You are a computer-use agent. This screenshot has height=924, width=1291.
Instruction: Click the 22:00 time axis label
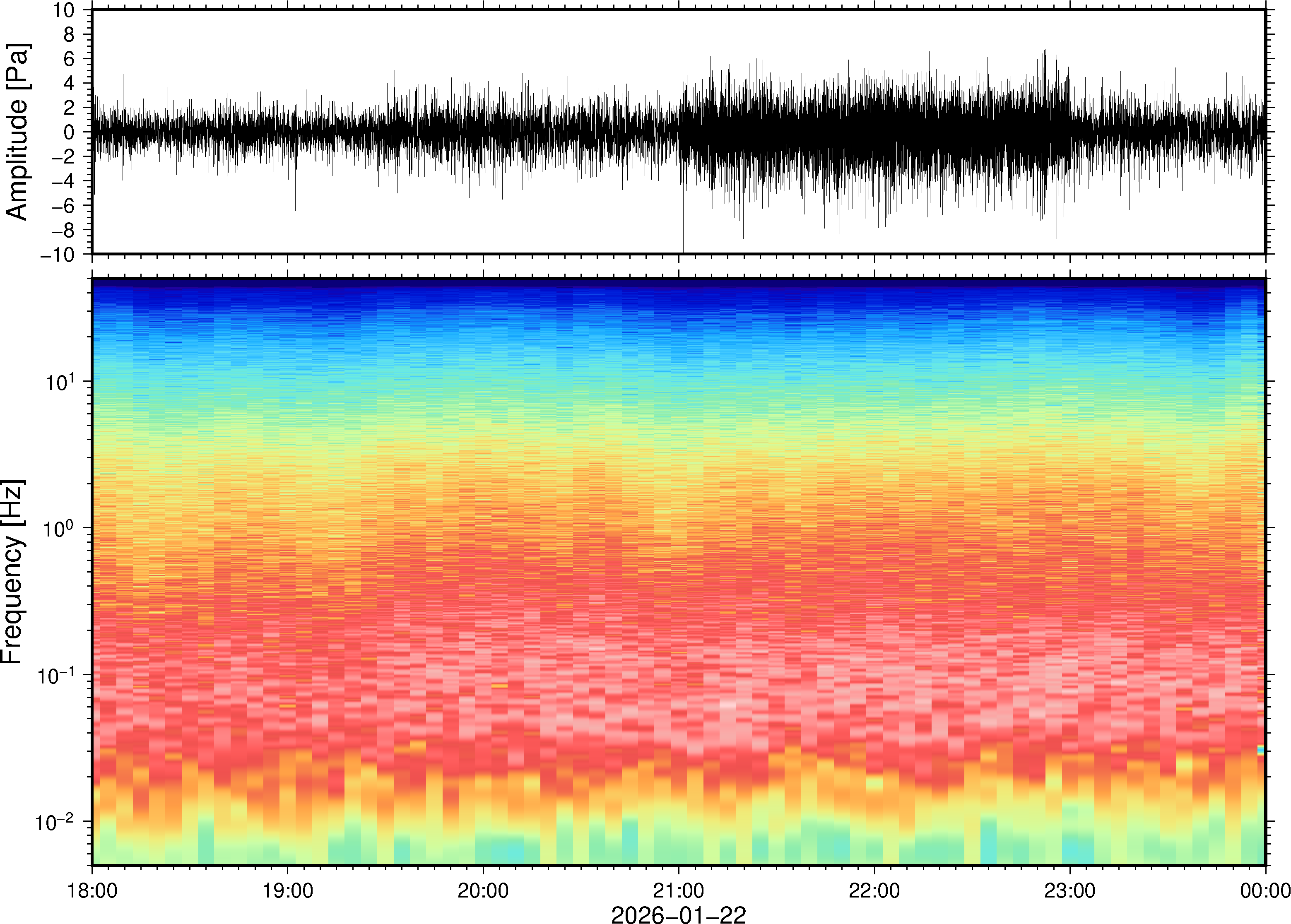[874, 890]
